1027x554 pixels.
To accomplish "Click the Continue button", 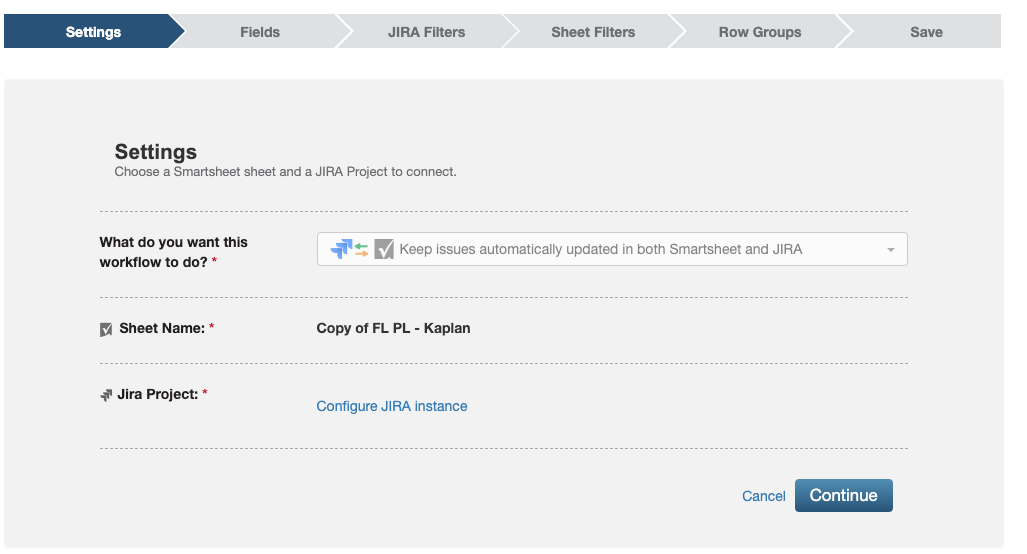I will tap(844, 495).
